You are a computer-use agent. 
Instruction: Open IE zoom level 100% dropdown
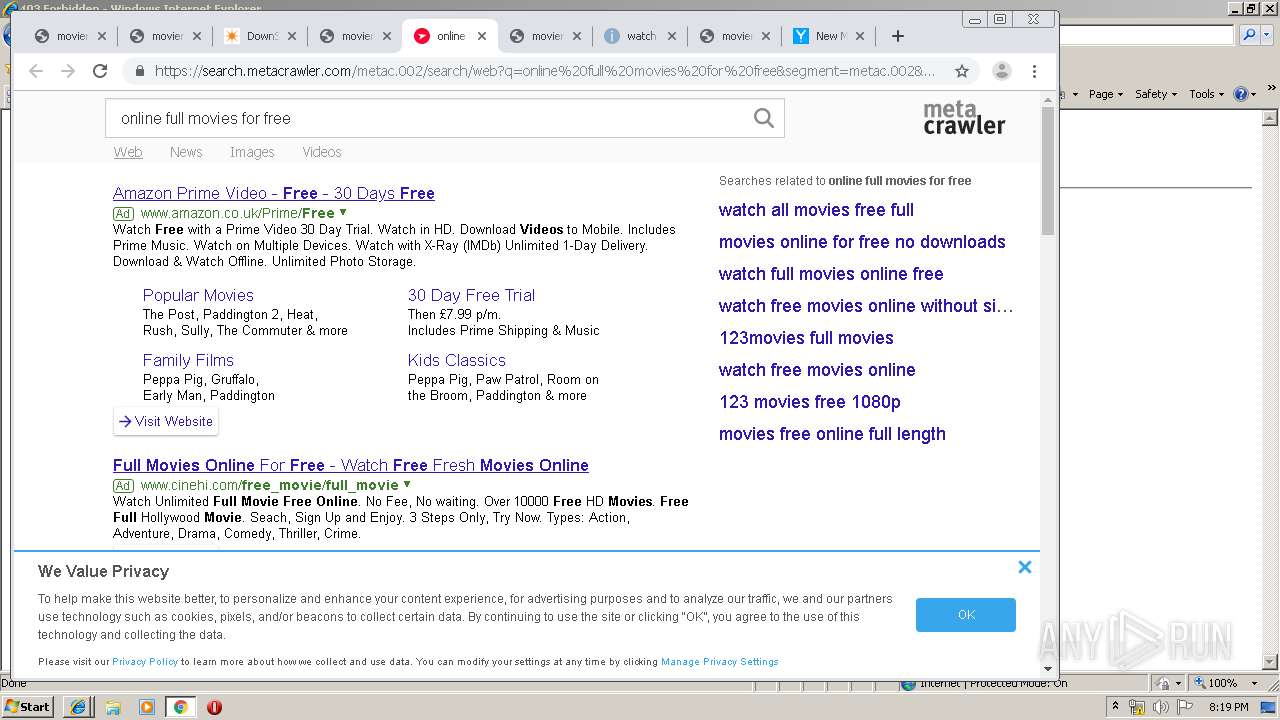pyautogui.click(x=1254, y=683)
